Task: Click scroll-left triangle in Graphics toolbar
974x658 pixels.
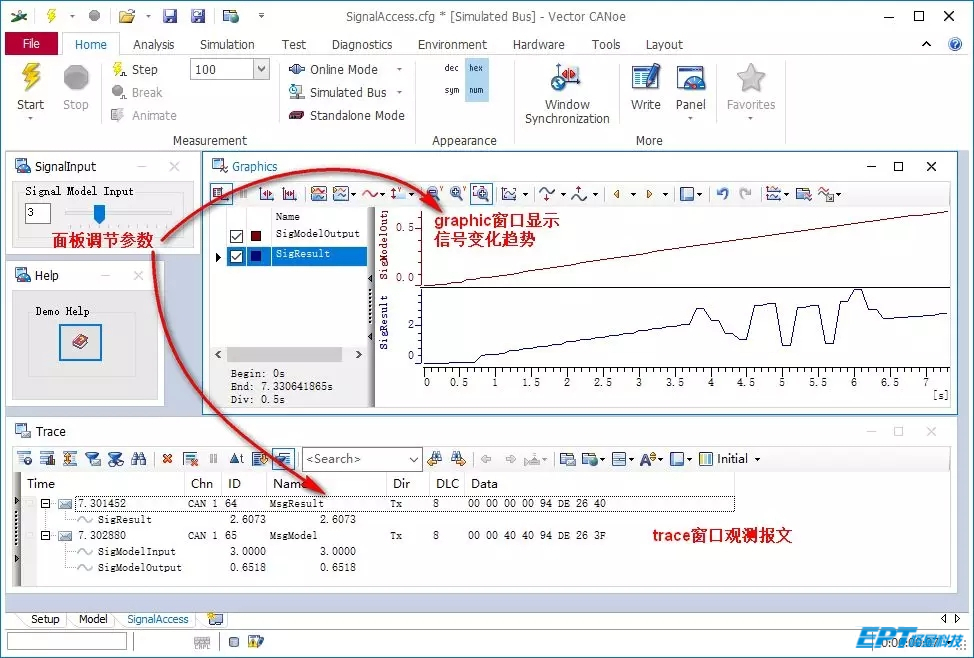Action: point(617,194)
